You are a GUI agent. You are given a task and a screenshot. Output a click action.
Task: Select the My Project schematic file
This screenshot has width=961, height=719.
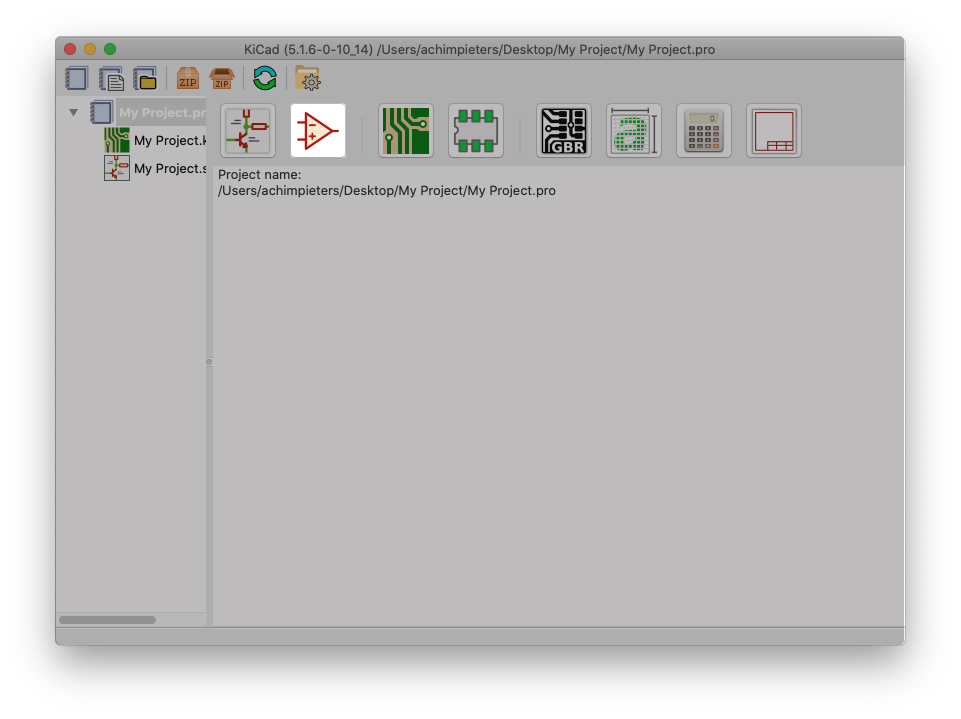tap(156, 168)
